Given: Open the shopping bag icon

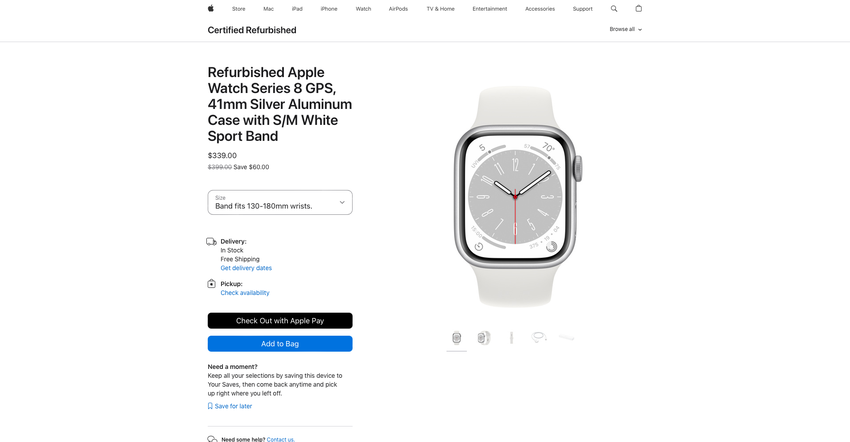Looking at the screenshot, I should [x=639, y=8].
